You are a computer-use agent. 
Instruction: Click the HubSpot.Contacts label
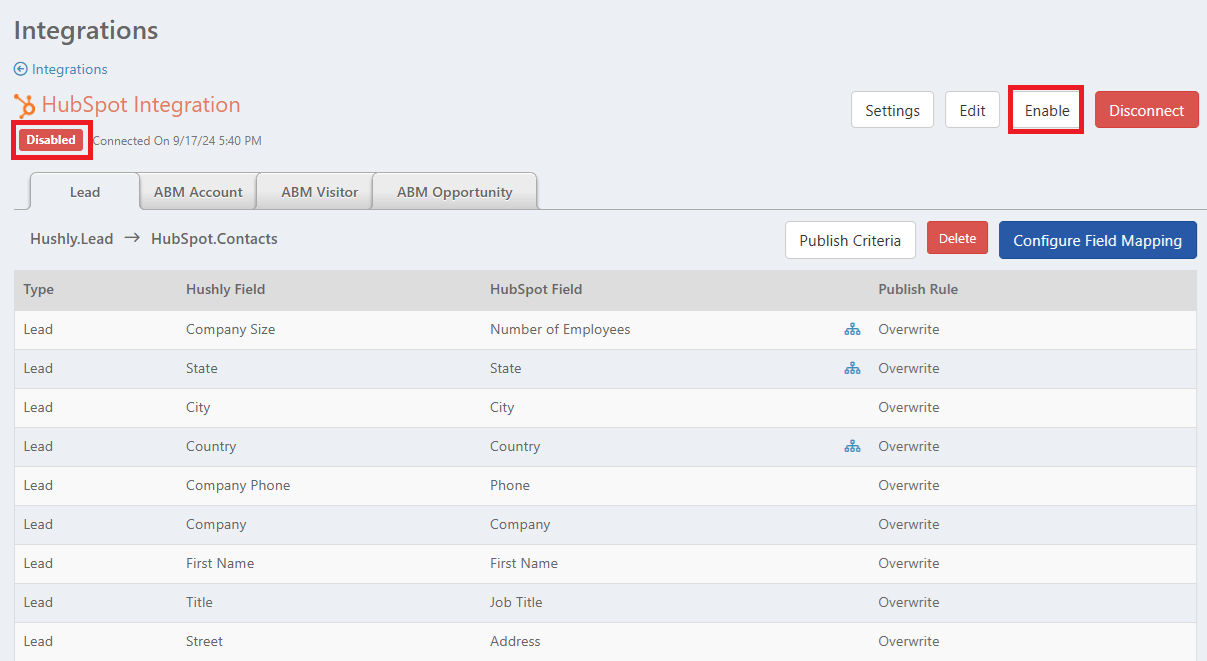[214, 239]
